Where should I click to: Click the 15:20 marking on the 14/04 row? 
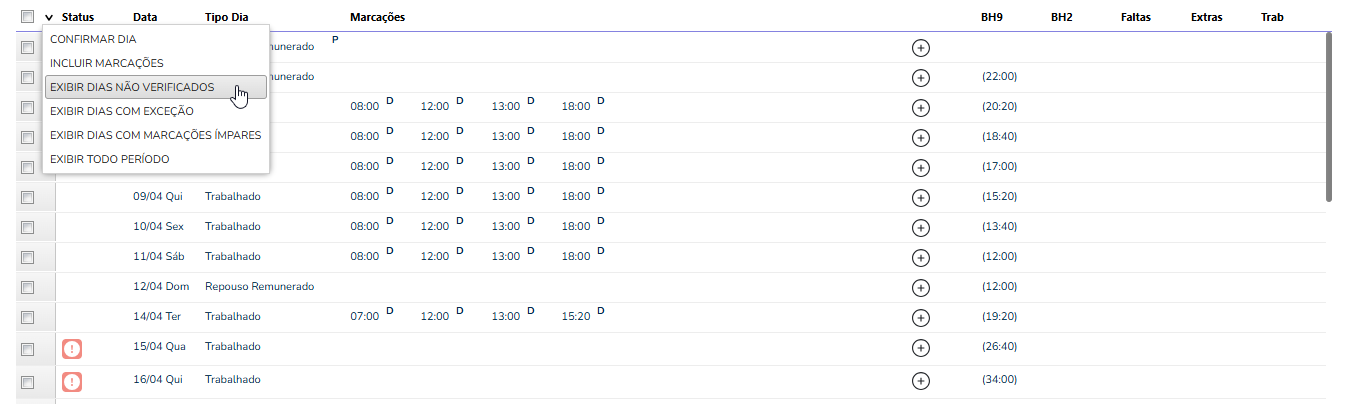pos(576,317)
